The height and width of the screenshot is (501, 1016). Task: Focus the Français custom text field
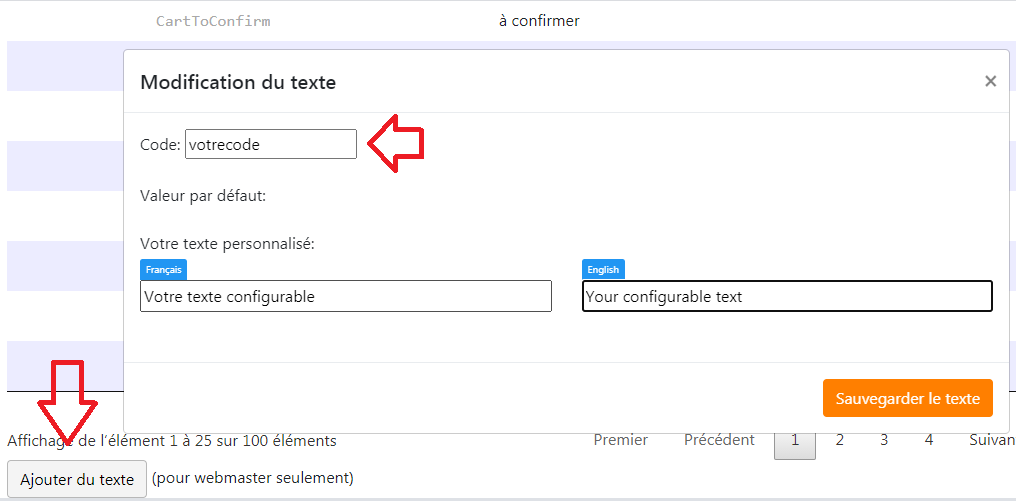346,296
